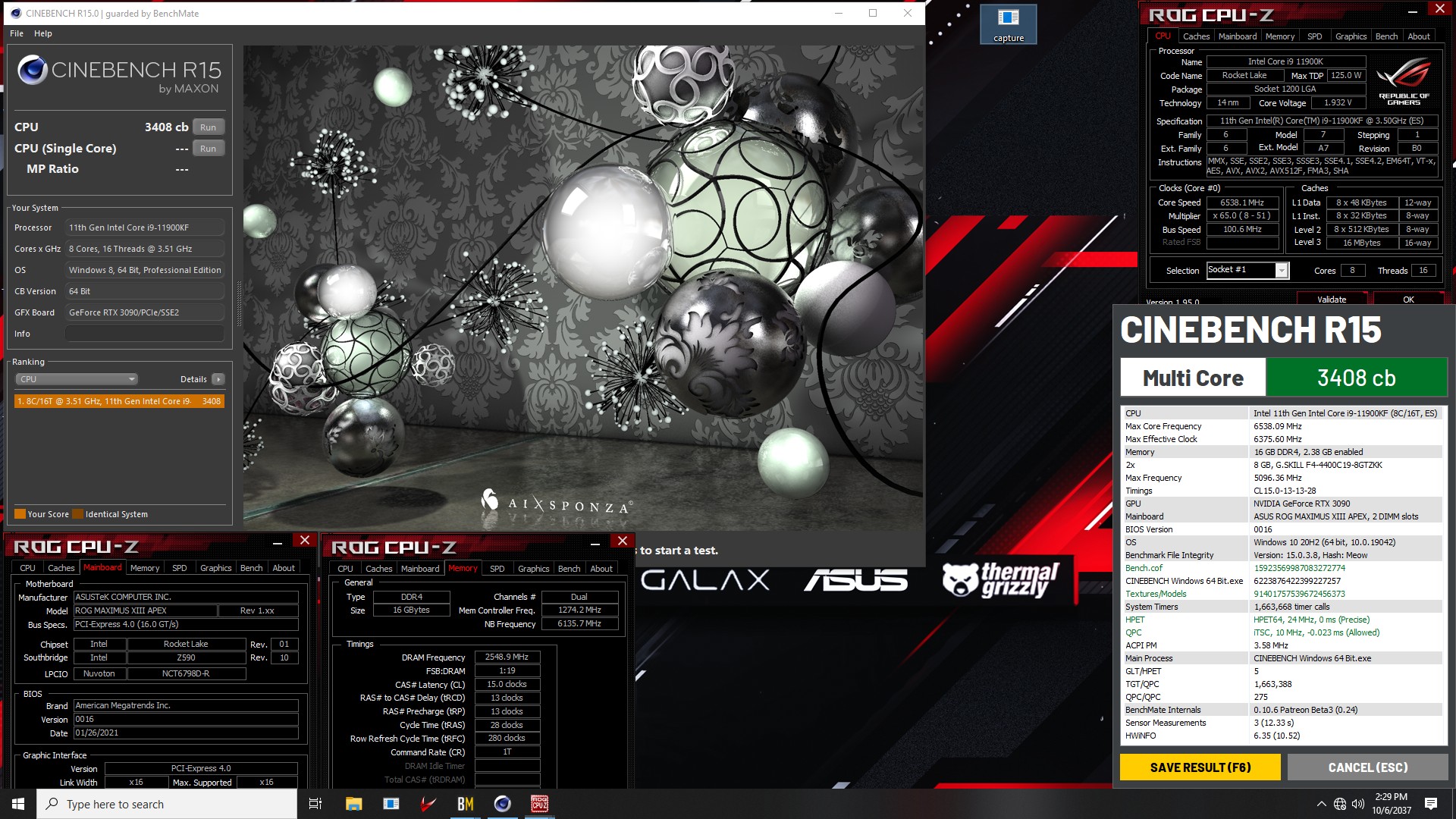Minimize the mainboard CPU-Z window
Image resolution: width=1456 pixels, height=819 pixels.
(278, 542)
